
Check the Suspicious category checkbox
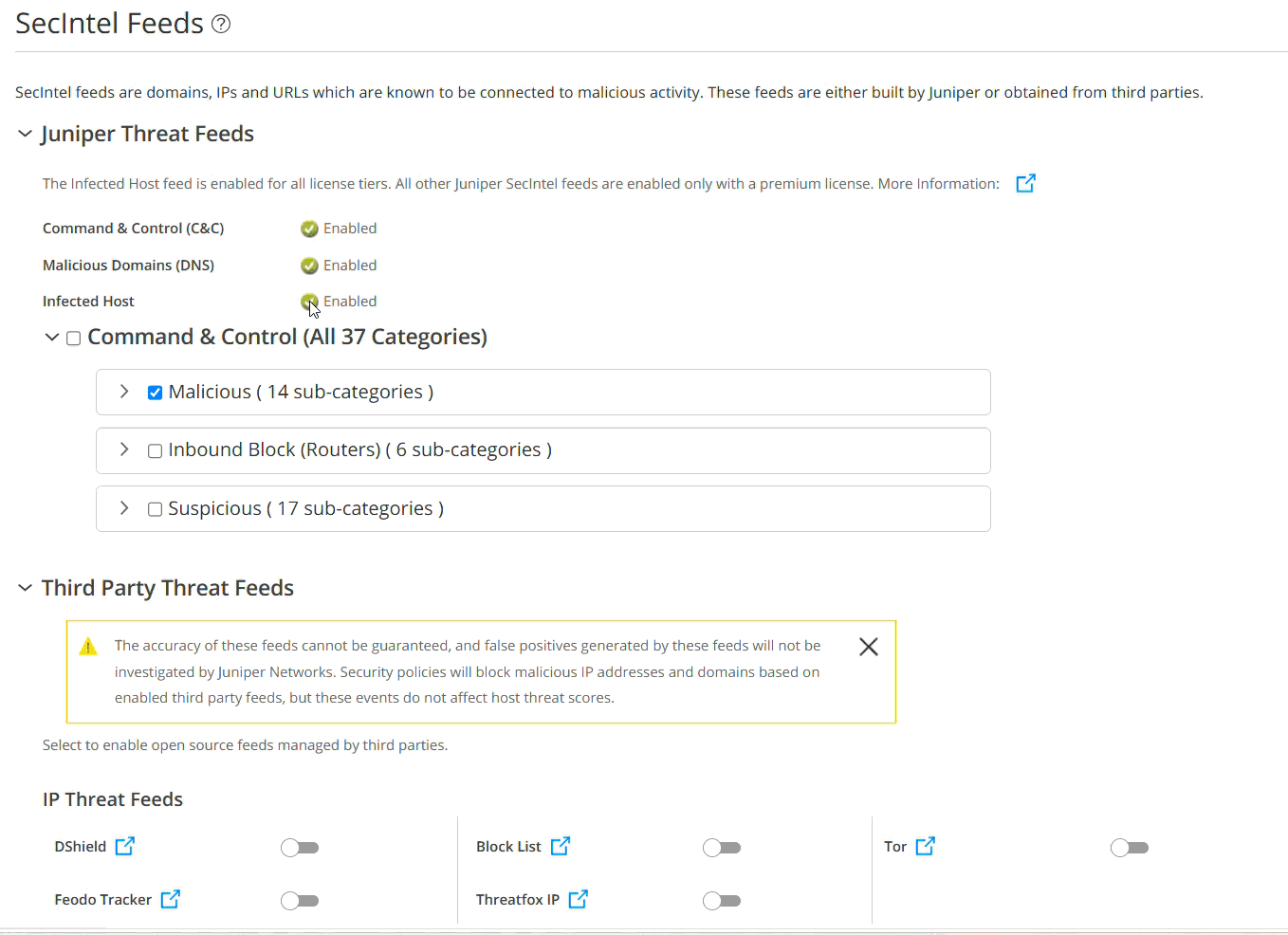pos(155,509)
